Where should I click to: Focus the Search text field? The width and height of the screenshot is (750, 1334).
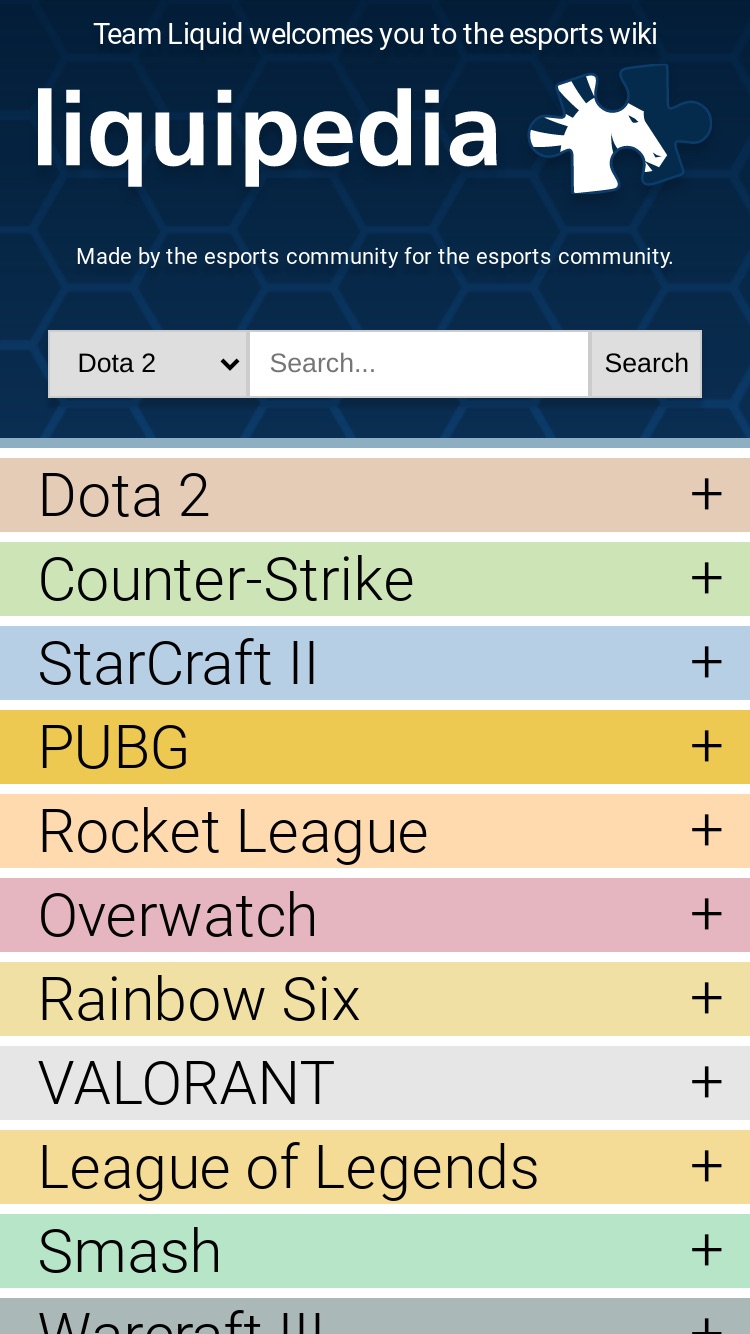(x=419, y=364)
